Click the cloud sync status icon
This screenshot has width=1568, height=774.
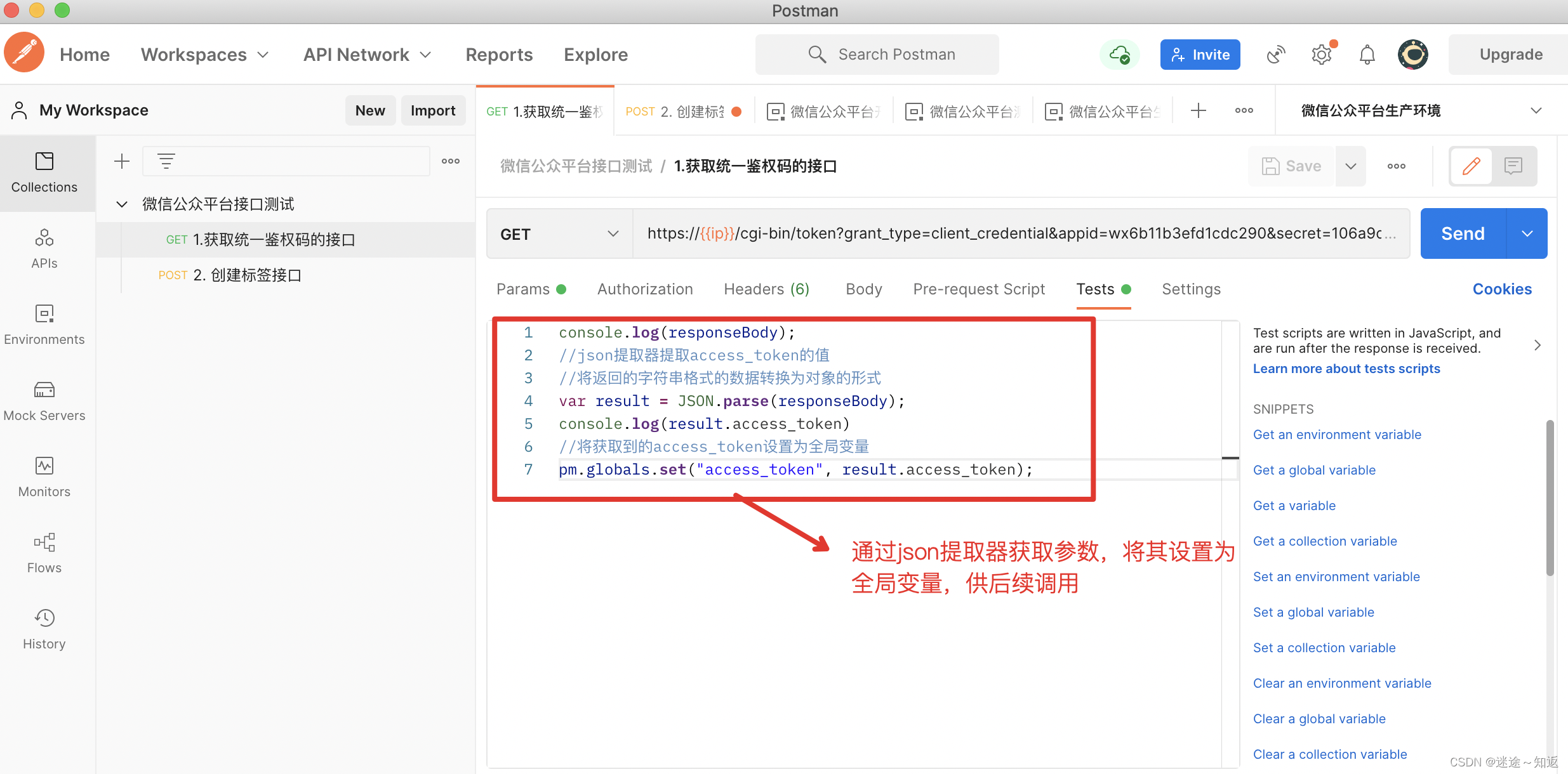(x=1119, y=55)
